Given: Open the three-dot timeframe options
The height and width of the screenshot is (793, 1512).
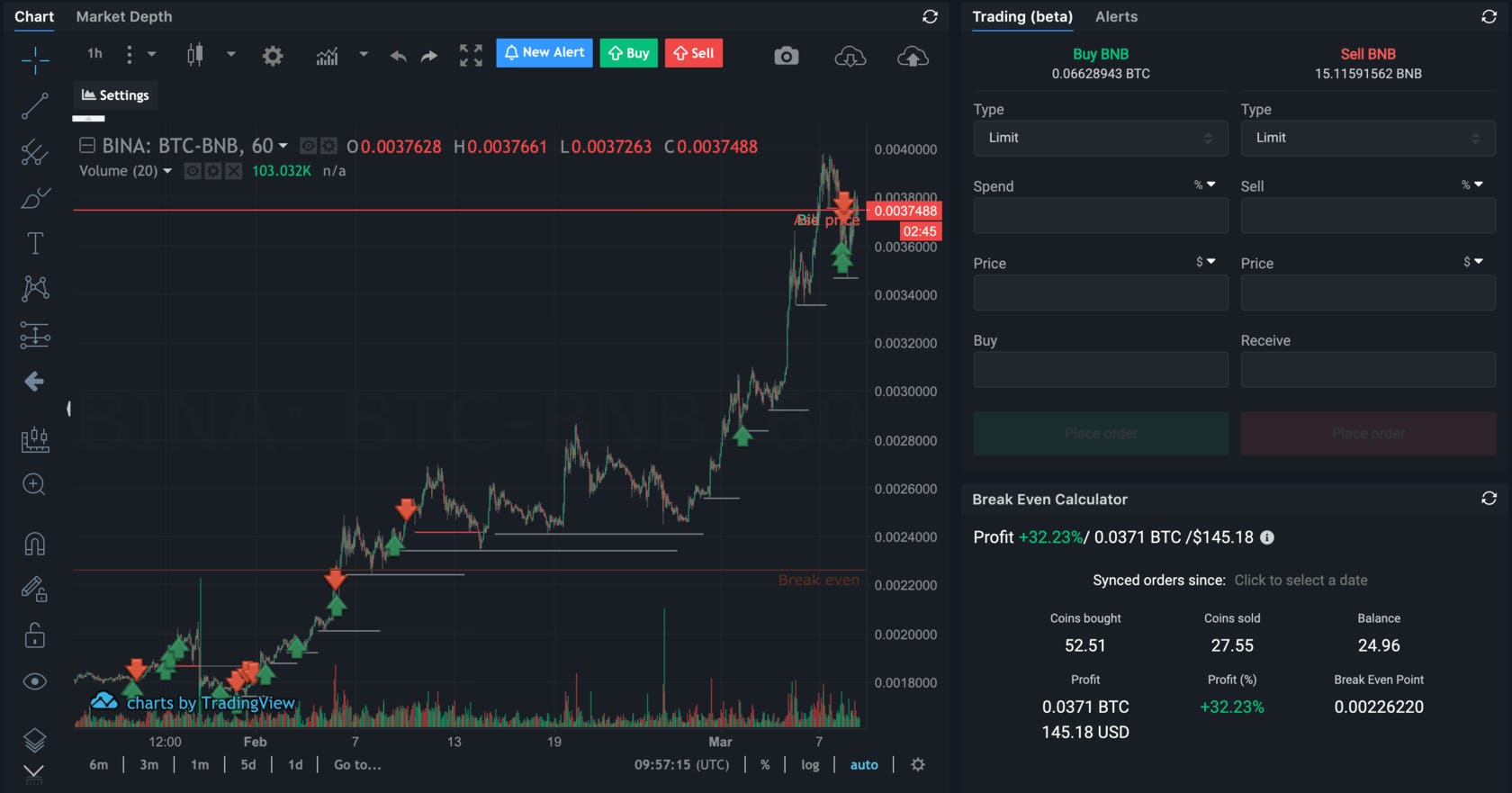Looking at the screenshot, I should coord(130,55).
